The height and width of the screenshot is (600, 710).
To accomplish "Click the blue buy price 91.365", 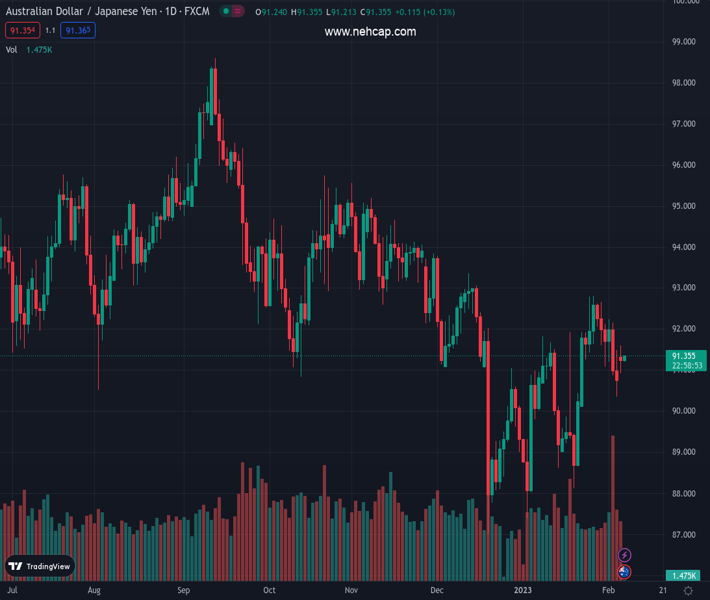I will [x=78, y=31].
